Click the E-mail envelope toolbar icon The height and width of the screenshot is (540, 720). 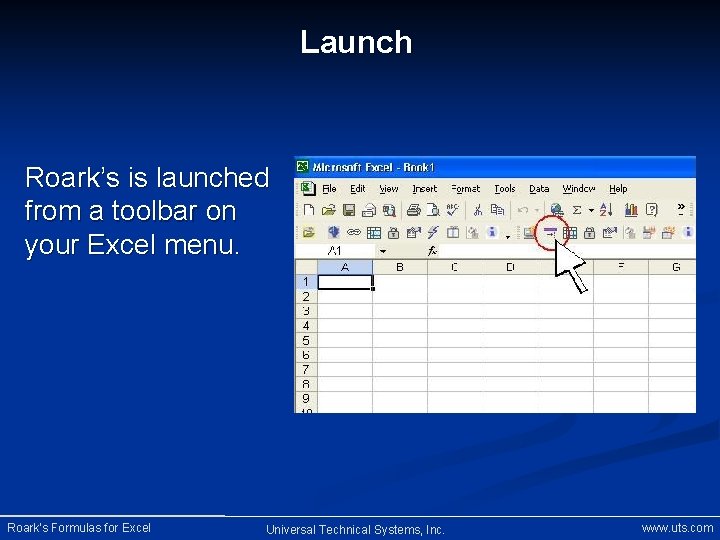click(x=369, y=210)
